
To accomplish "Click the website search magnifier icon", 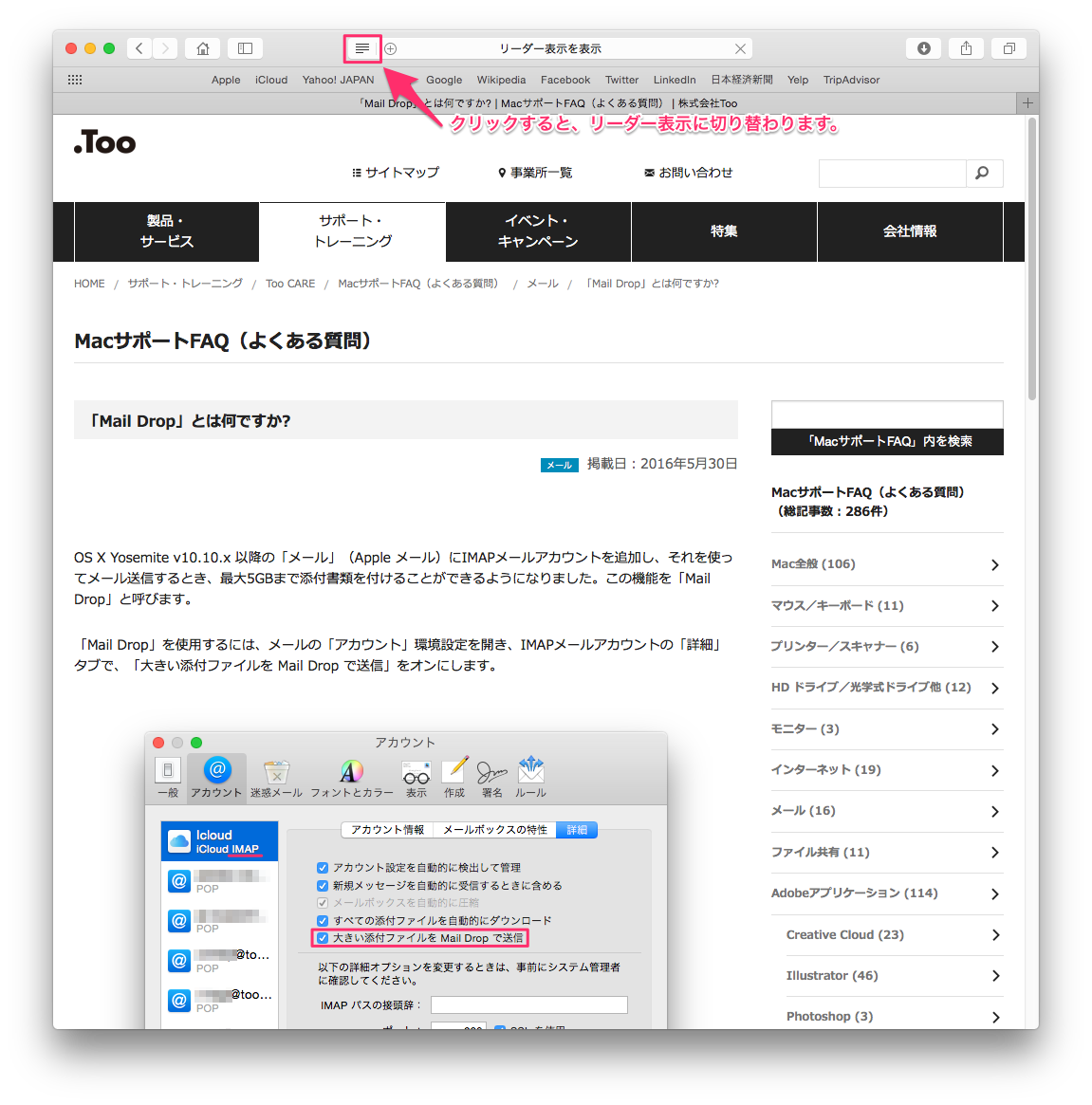I will pos(983,174).
